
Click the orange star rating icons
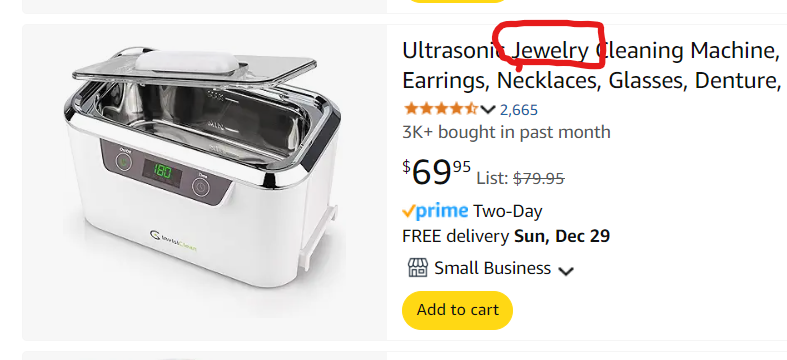point(440,108)
